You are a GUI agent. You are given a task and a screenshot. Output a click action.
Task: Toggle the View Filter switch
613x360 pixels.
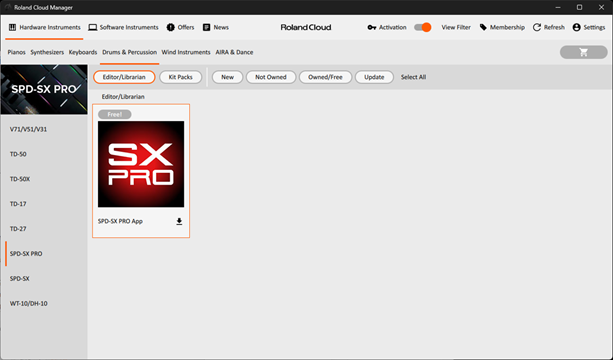tap(423, 27)
